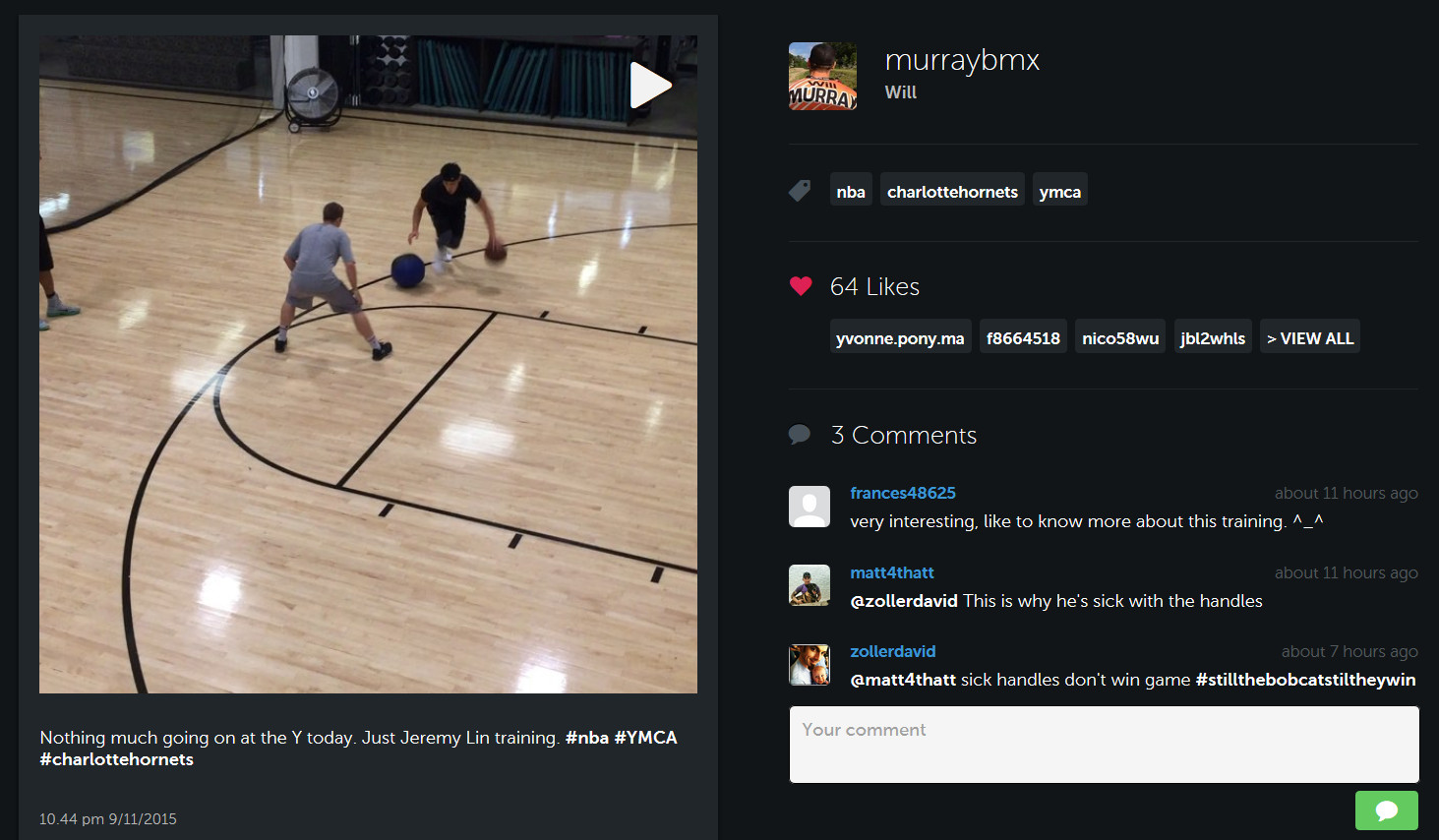This screenshot has height=840, width=1439.
Task: Click the tag icon beside nba
Action: coord(800,190)
